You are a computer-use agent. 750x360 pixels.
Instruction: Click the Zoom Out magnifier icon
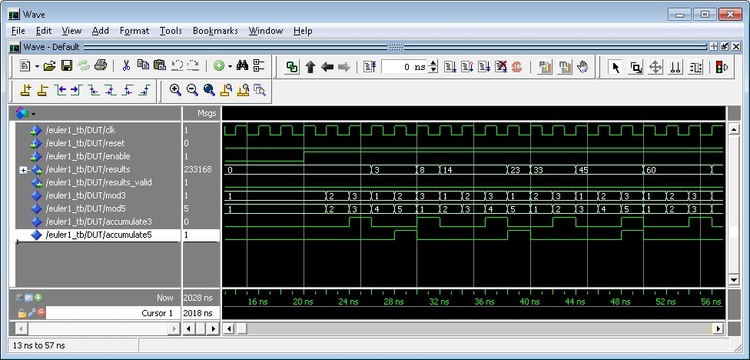coord(192,90)
